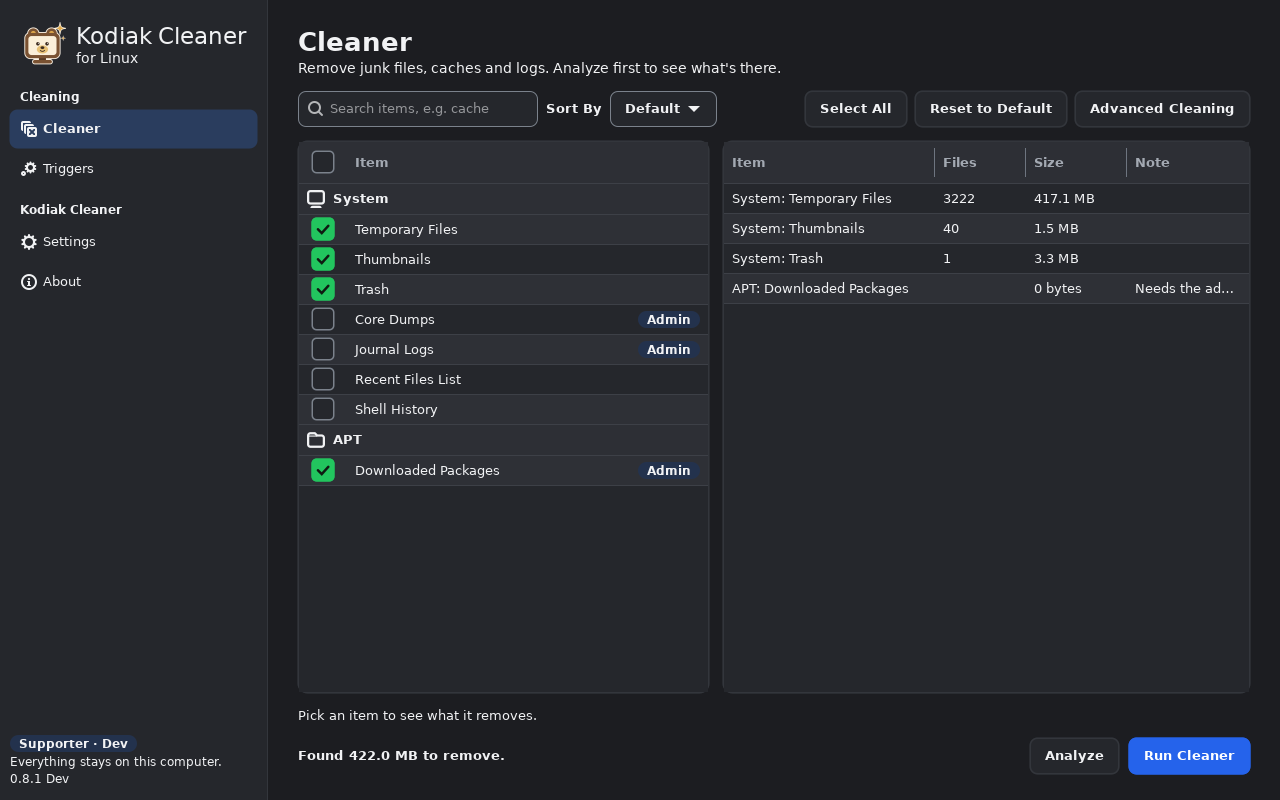Click the Admin badge on Journal Logs
The width and height of the screenshot is (1280, 800).
click(x=669, y=350)
